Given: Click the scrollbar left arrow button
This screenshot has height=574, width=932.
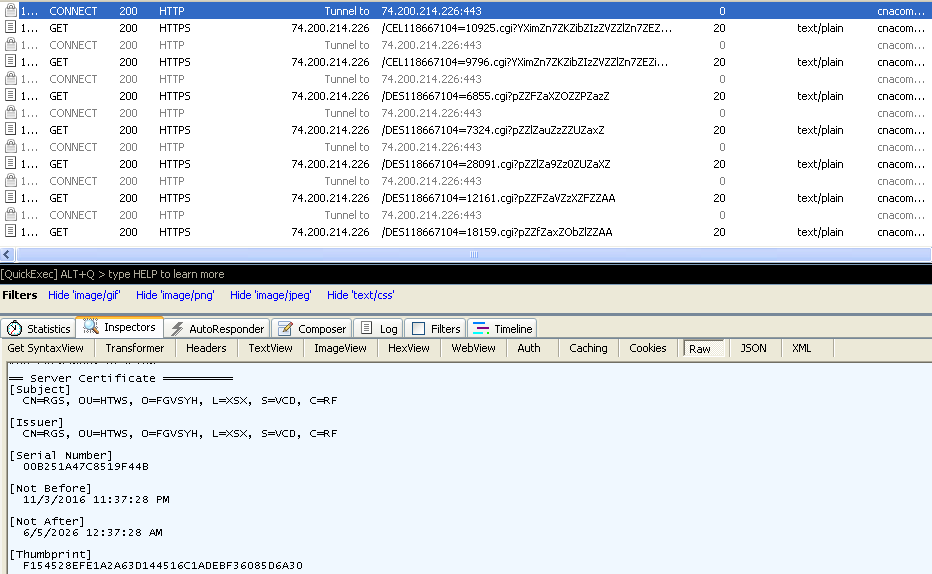Looking at the screenshot, I should pyautogui.click(x=7, y=255).
